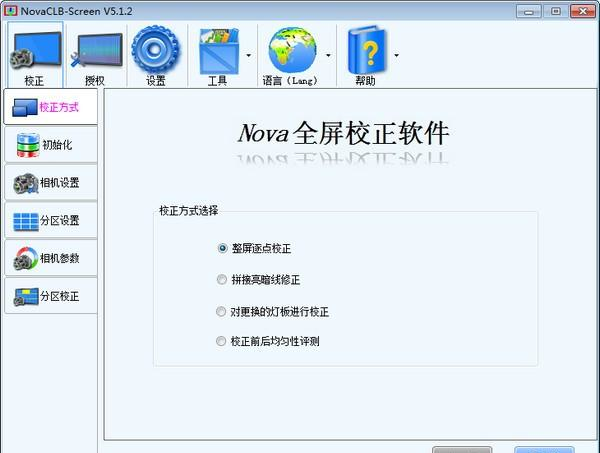Select the 初始化 sidebar tab

[x=51, y=145]
